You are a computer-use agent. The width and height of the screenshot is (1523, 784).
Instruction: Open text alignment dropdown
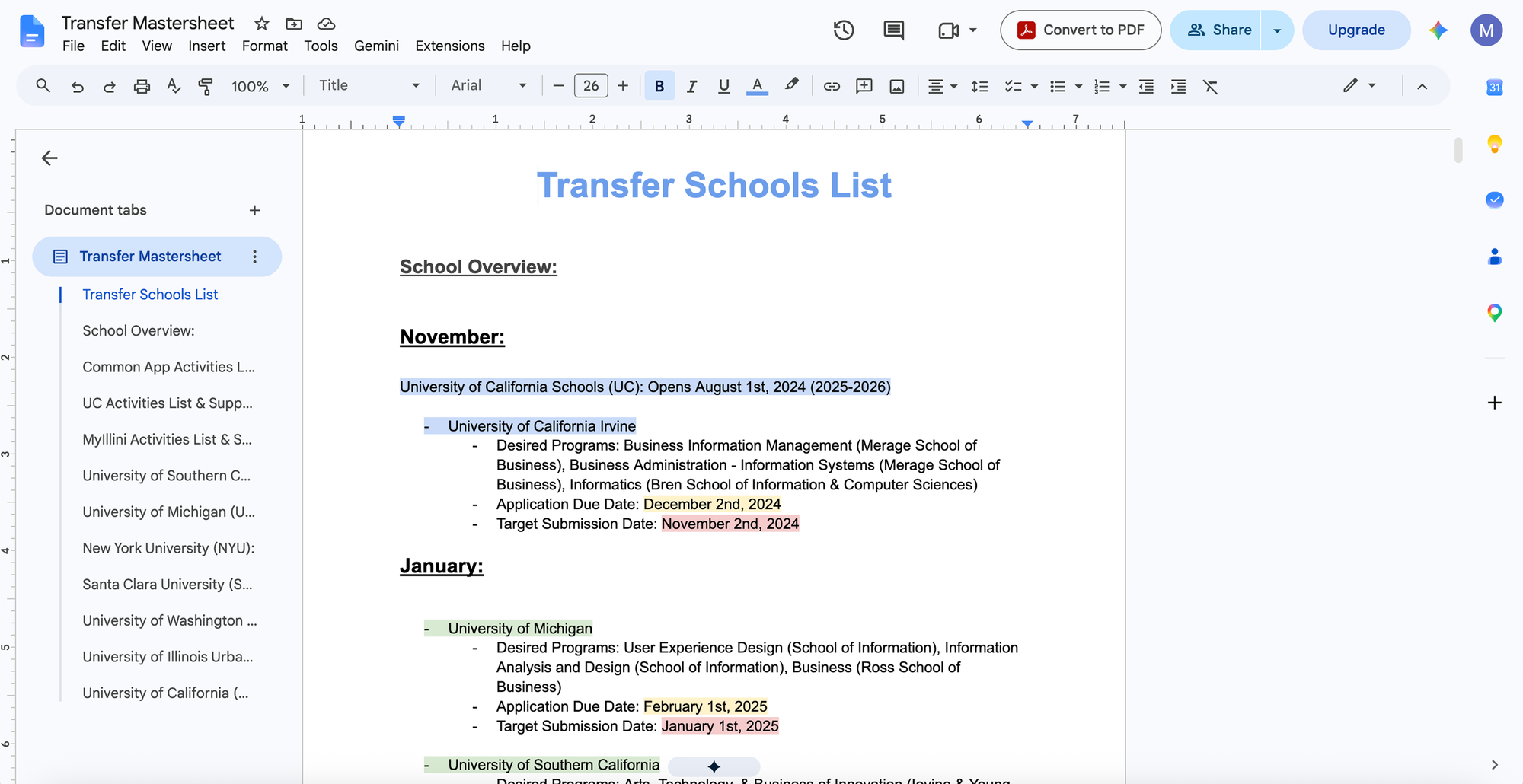942,86
